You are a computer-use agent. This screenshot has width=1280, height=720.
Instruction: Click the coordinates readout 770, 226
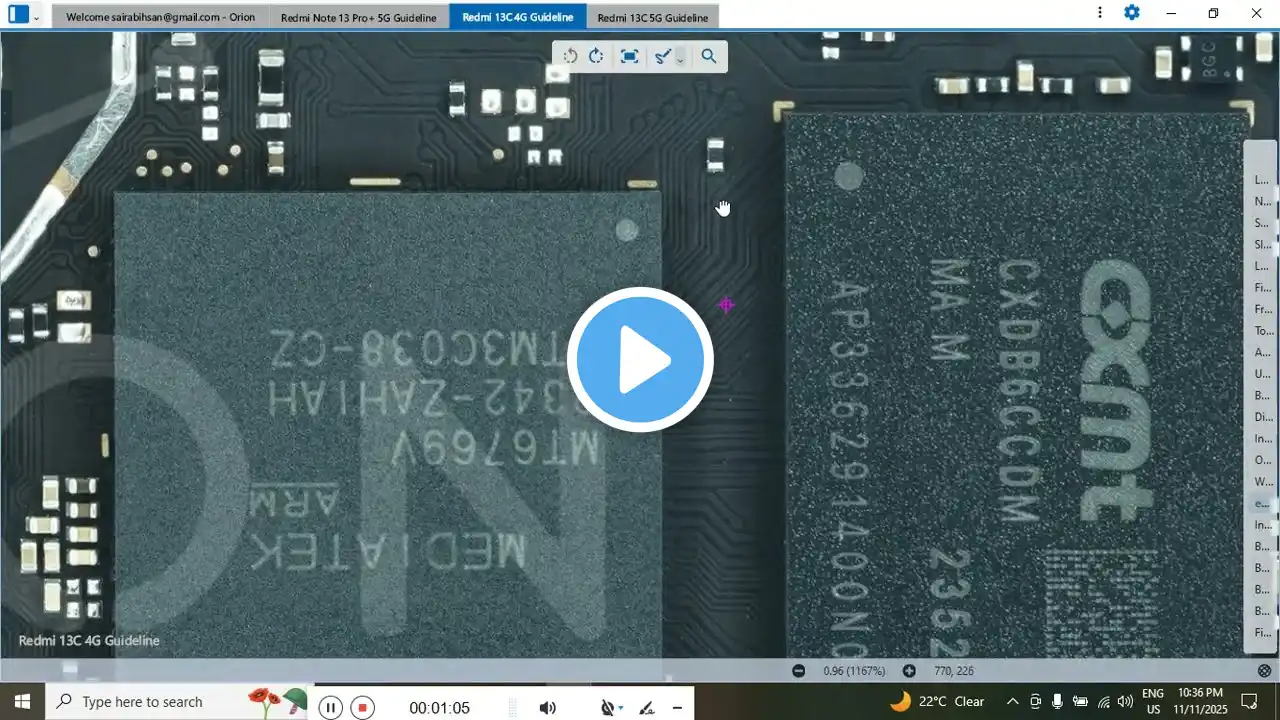(x=953, y=671)
